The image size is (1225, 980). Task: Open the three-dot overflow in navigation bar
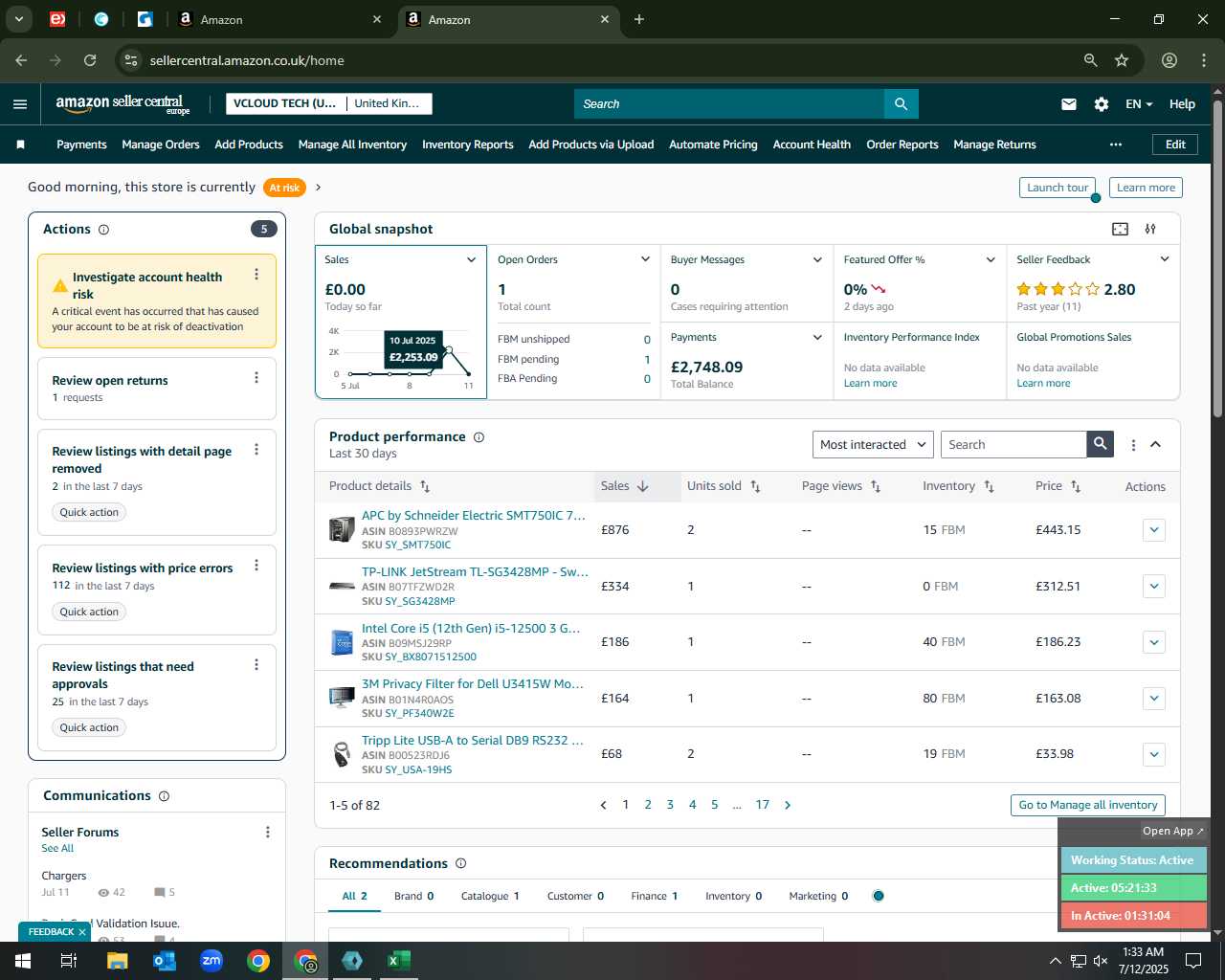[x=1116, y=145]
